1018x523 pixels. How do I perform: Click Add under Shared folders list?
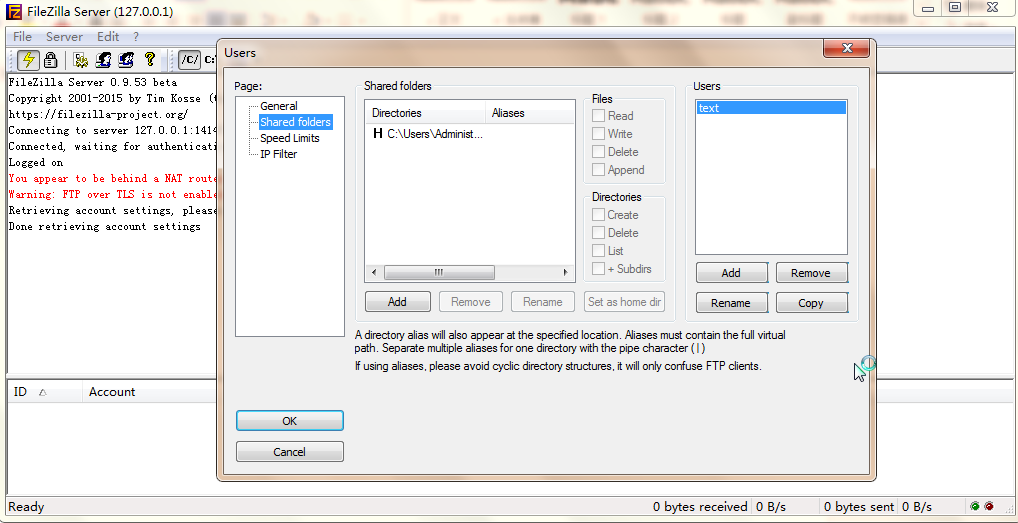pos(397,302)
